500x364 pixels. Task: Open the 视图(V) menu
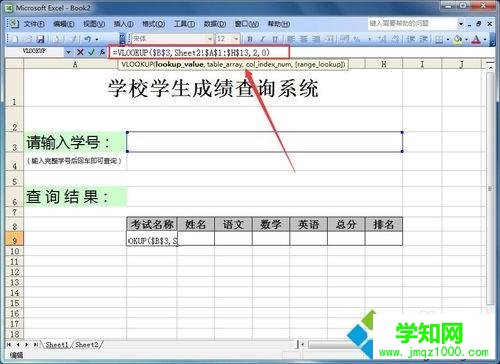tap(94, 24)
